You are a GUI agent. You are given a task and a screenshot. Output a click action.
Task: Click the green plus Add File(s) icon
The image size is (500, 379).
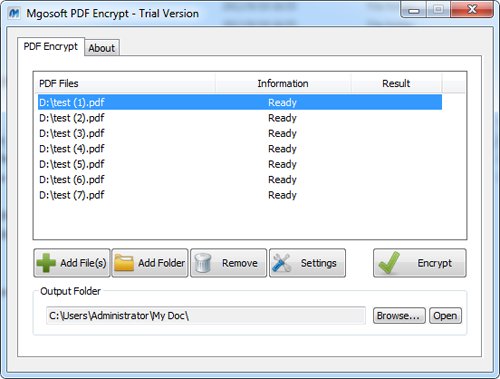pos(46,263)
